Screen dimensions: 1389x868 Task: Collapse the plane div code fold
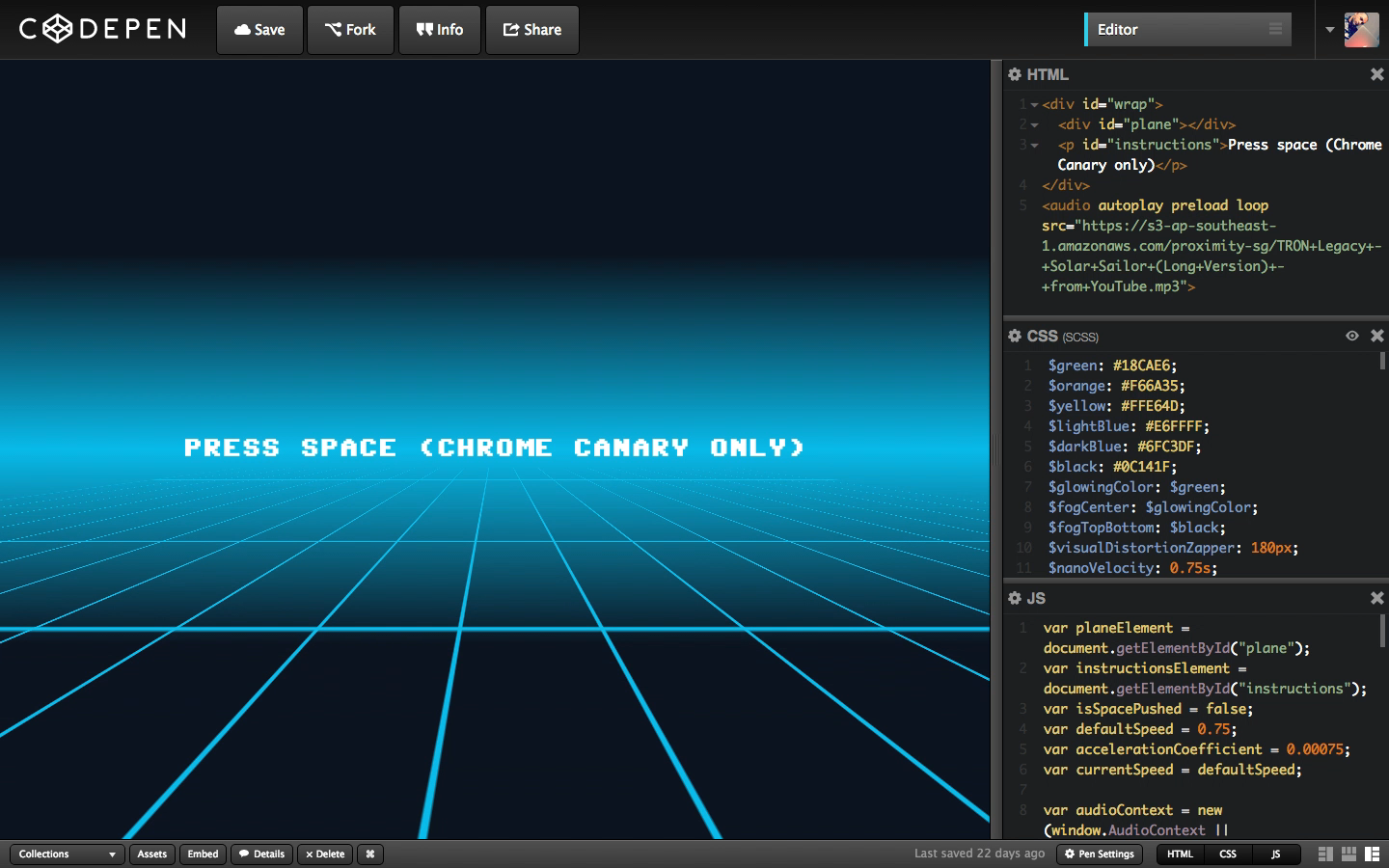(x=1034, y=124)
